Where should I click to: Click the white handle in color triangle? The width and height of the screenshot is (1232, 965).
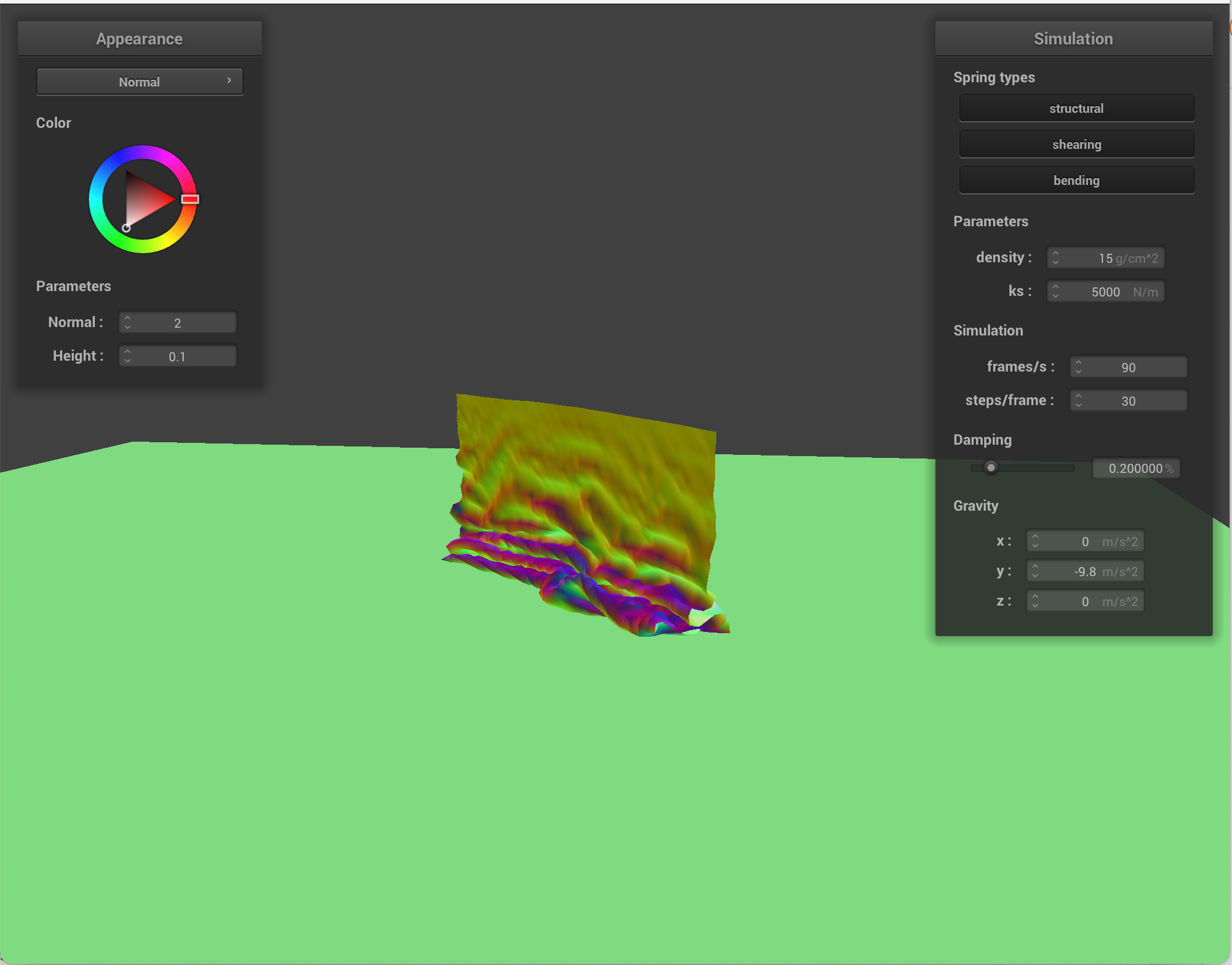(x=126, y=228)
